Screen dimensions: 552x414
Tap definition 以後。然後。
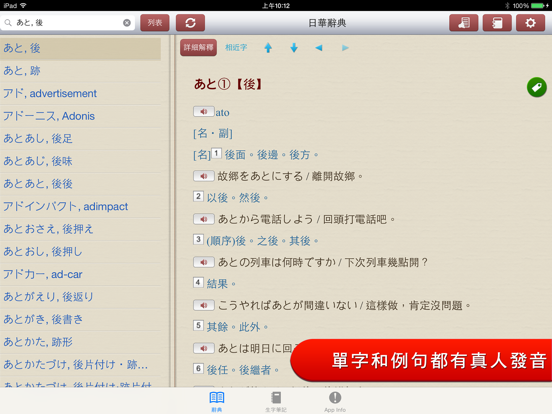(237, 197)
